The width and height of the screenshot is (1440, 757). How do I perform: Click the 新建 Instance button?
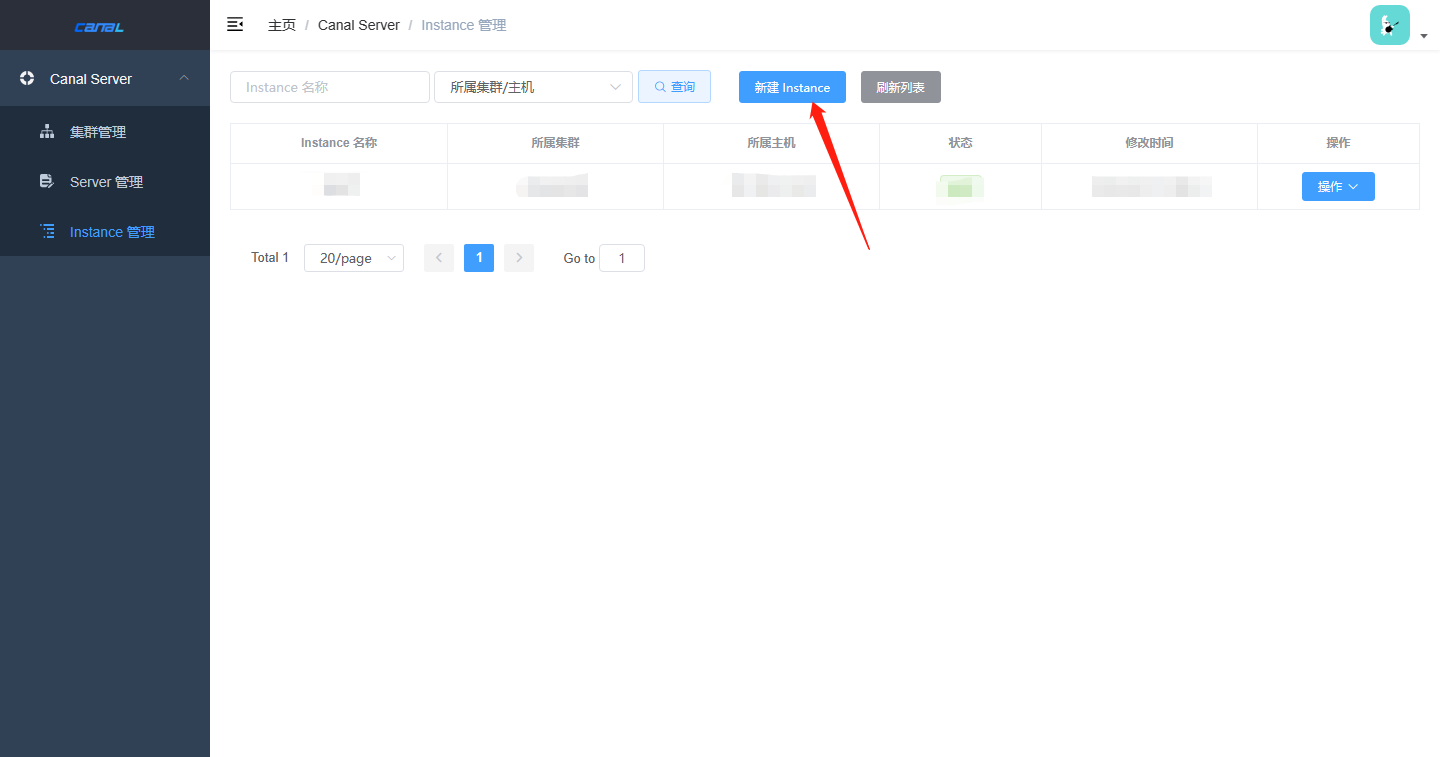pos(792,87)
